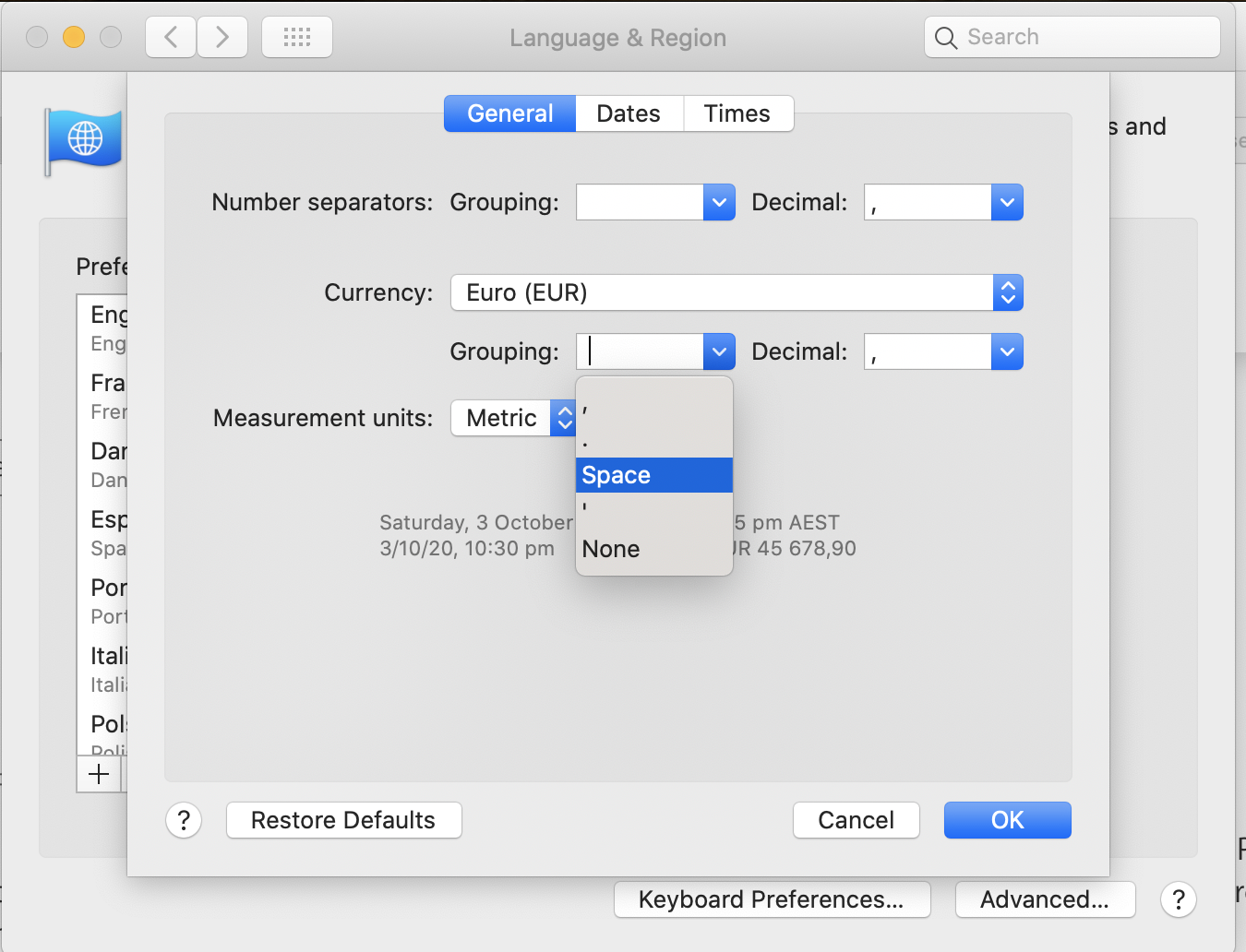Click the back navigation arrow
This screenshot has width=1246, height=952.
[171, 38]
